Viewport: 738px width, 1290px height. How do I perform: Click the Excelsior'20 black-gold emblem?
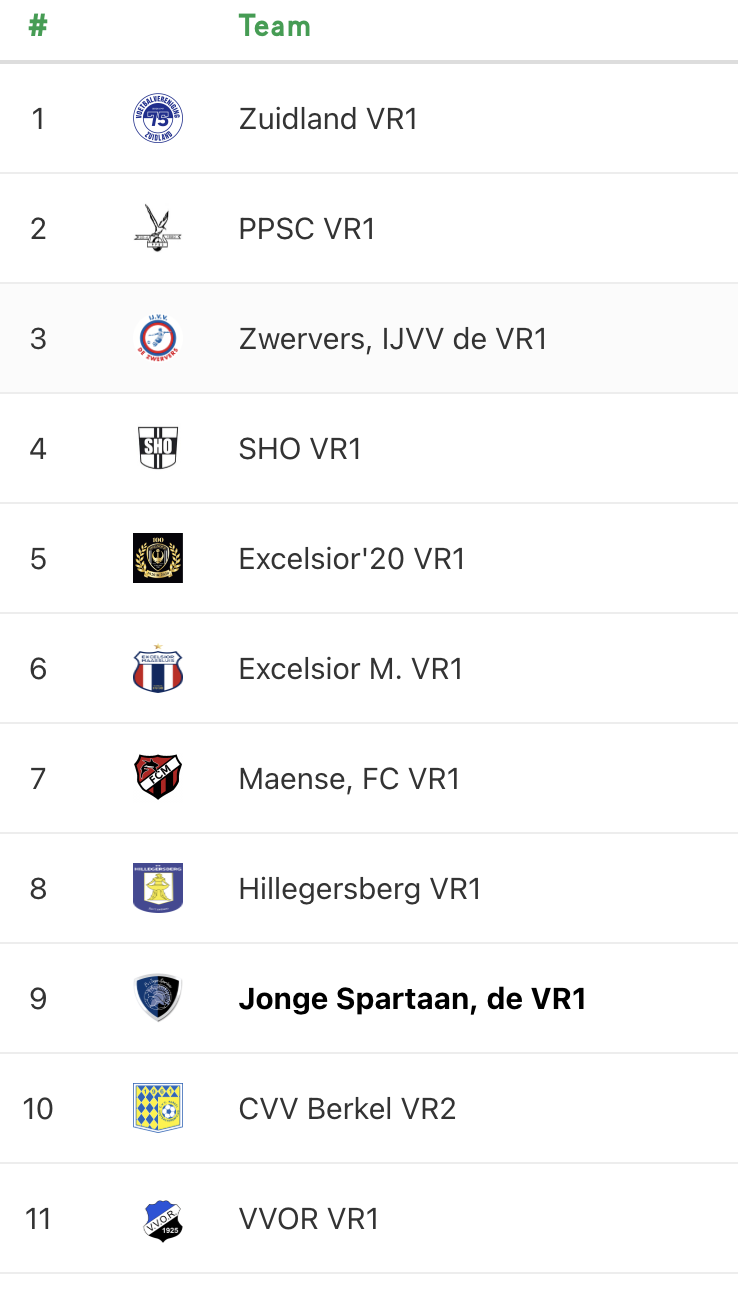(x=158, y=559)
